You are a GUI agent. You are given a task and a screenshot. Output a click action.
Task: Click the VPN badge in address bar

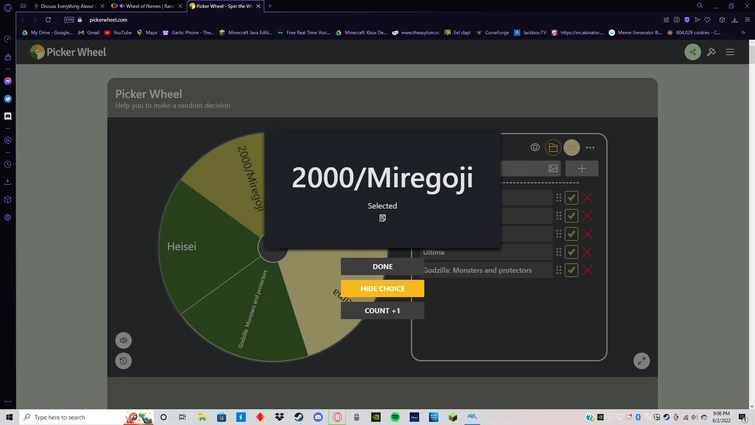(69, 20)
